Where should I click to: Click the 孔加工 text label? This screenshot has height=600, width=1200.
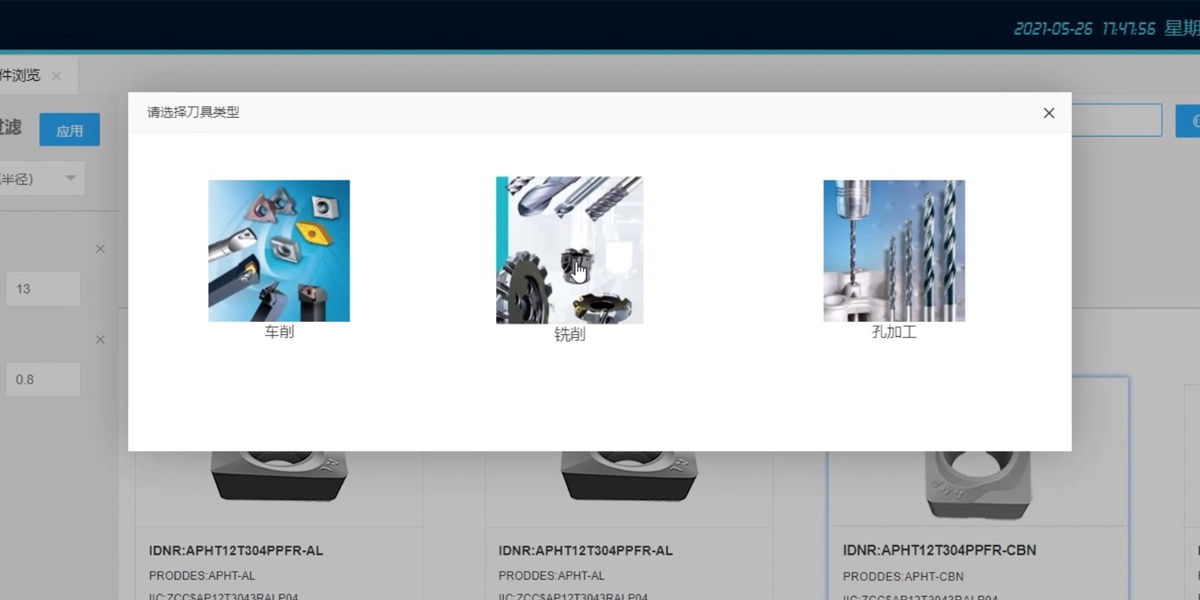[894, 332]
